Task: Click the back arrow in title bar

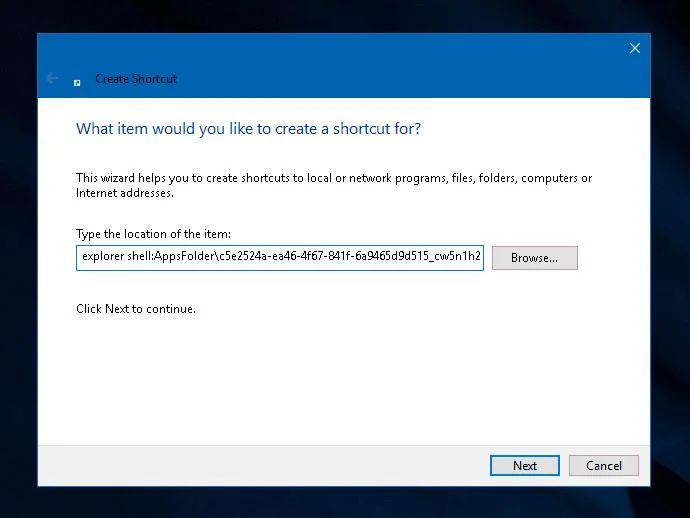Action: click(52, 78)
